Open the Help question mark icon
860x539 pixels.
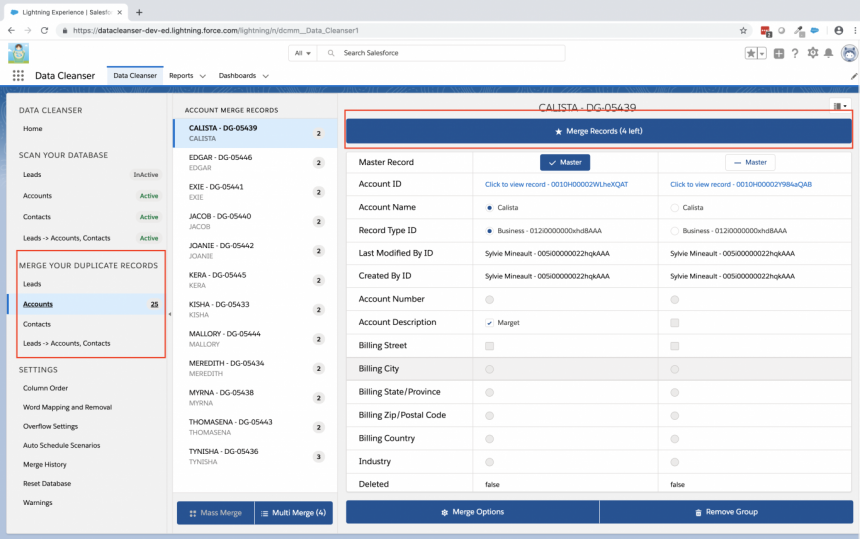pos(795,53)
